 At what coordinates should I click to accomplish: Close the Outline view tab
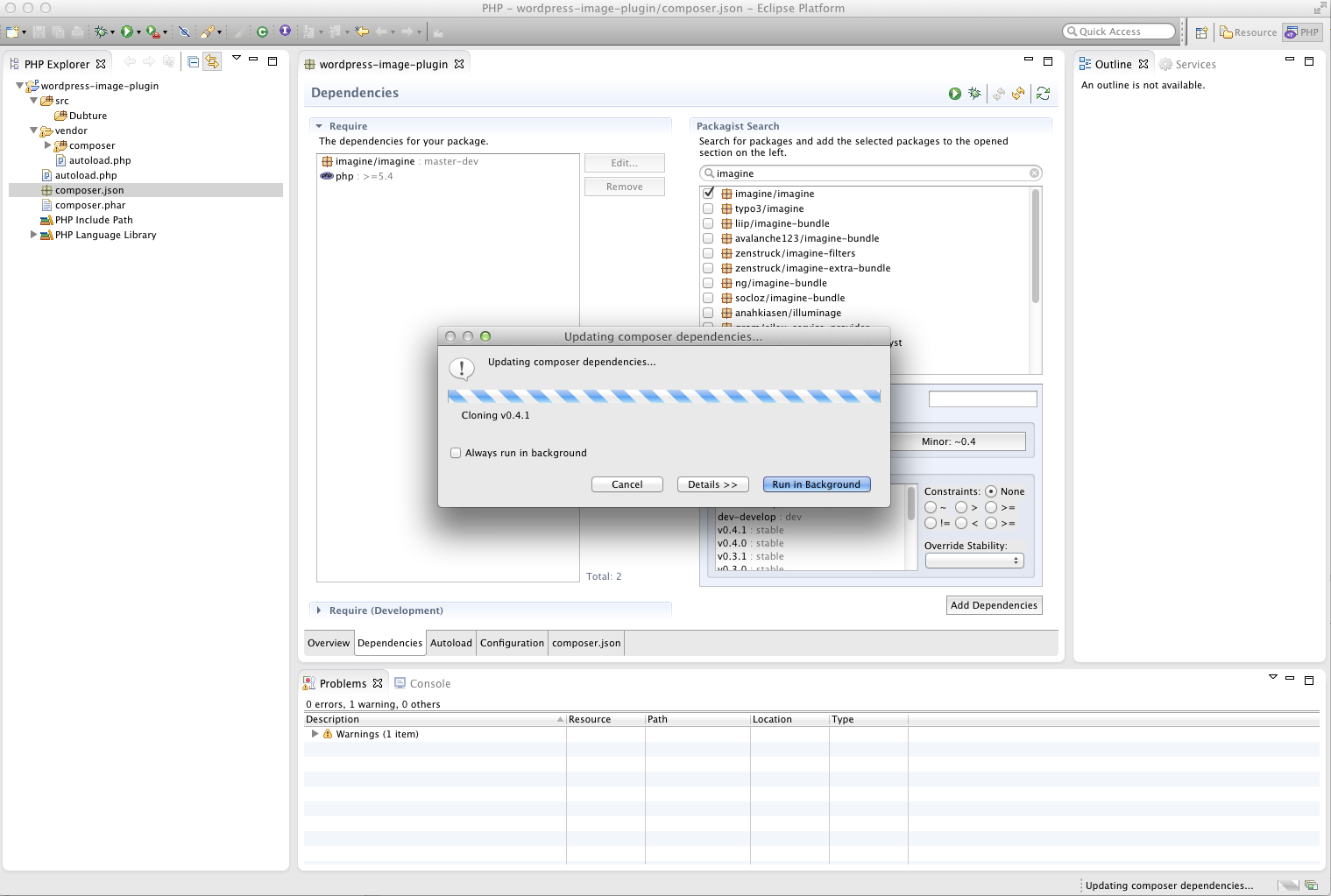pyautogui.click(x=1143, y=64)
